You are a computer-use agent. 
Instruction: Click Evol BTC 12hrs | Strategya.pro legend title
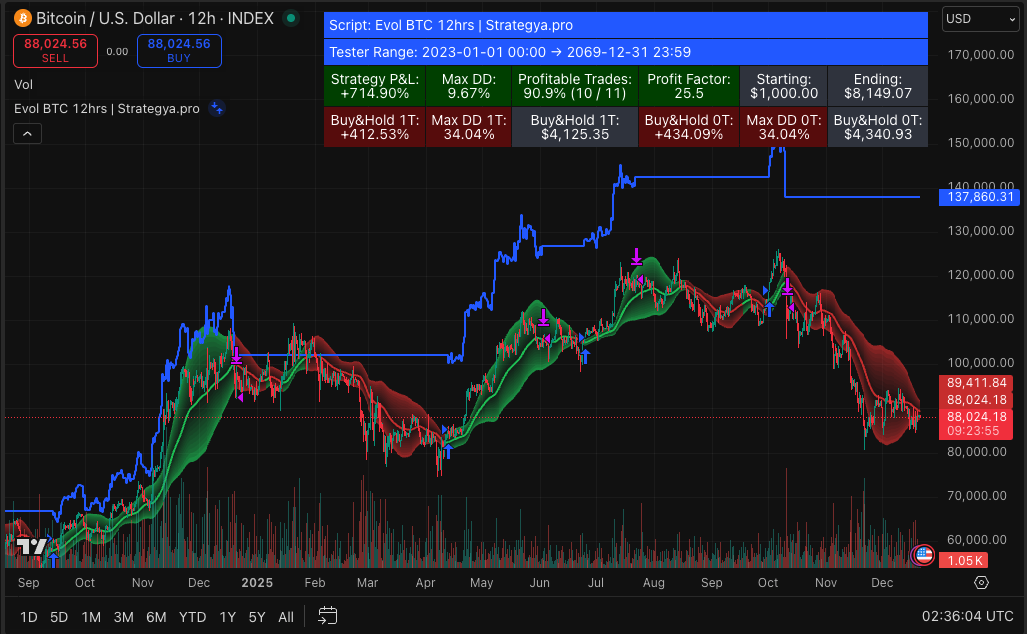[x=107, y=109]
